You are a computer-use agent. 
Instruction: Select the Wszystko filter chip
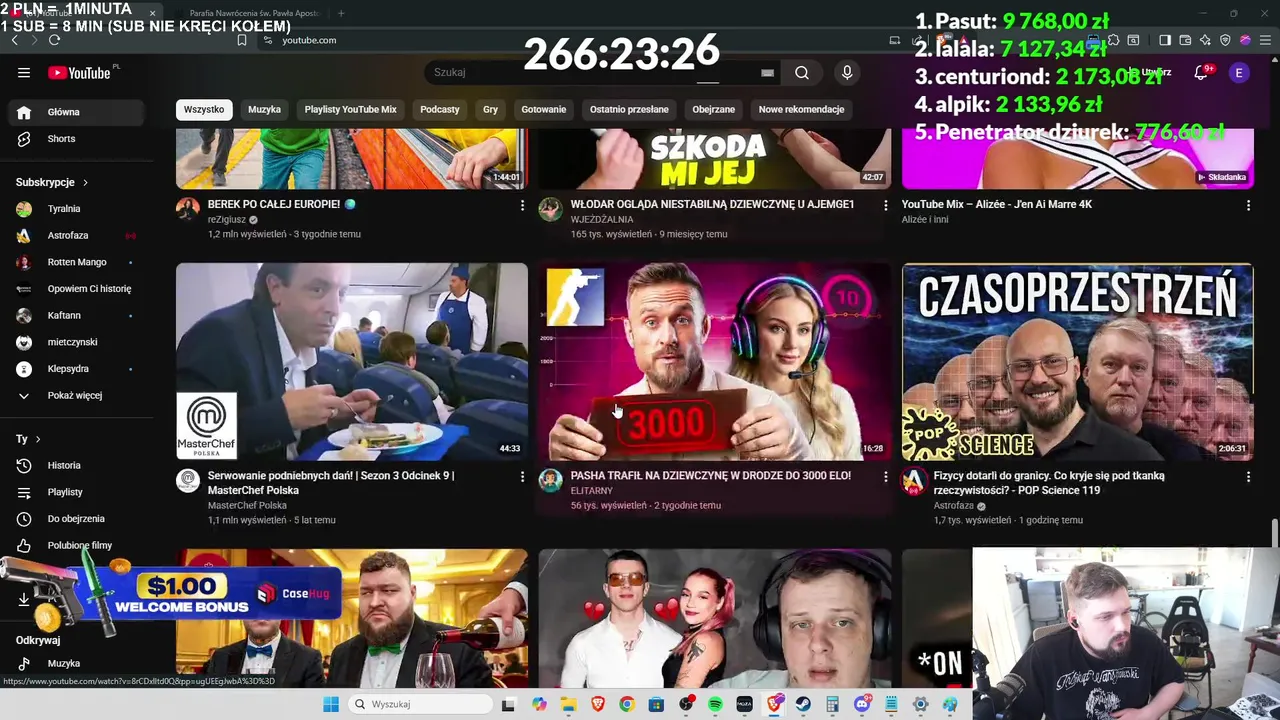point(204,109)
